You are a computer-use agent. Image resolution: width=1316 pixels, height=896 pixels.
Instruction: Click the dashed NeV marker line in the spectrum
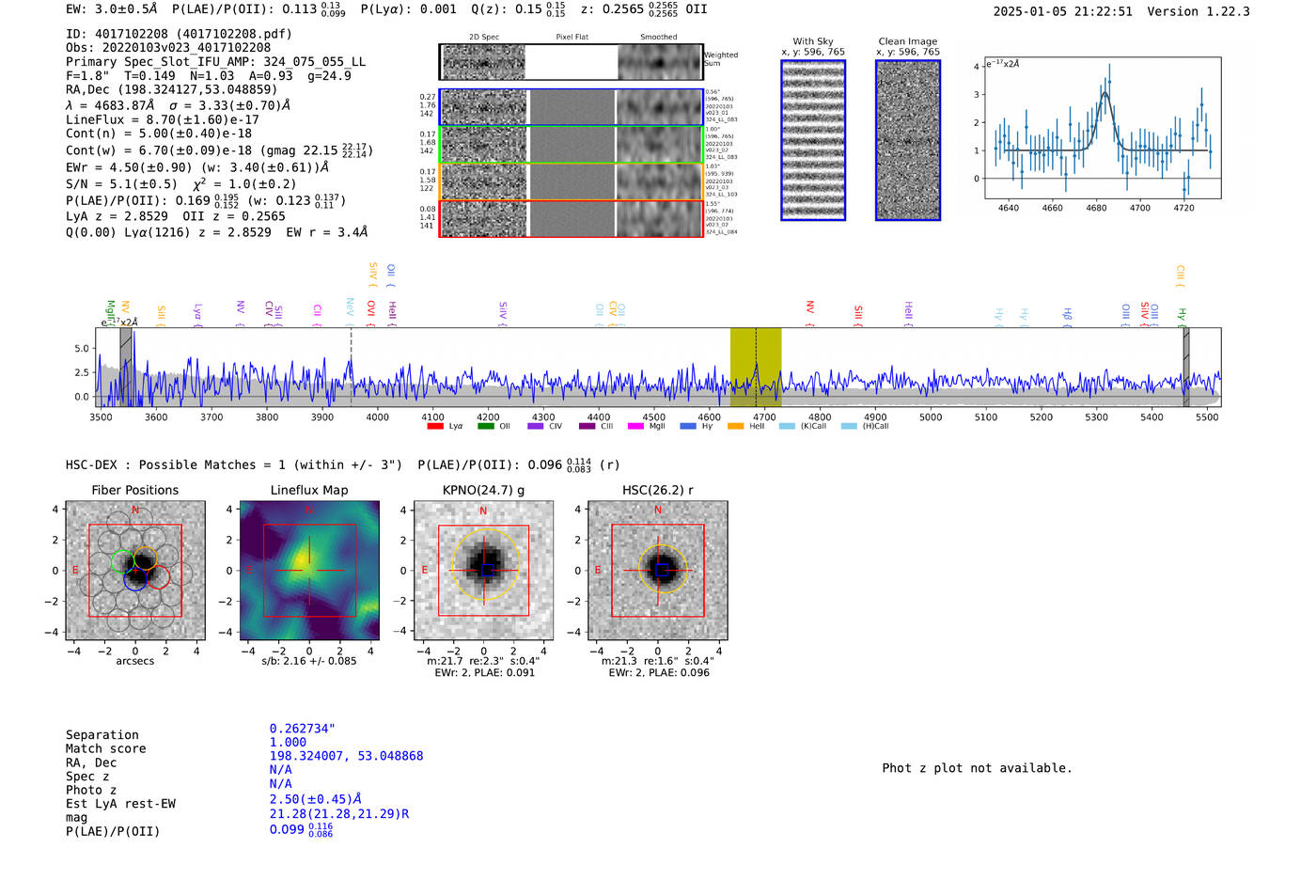[x=352, y=367]
